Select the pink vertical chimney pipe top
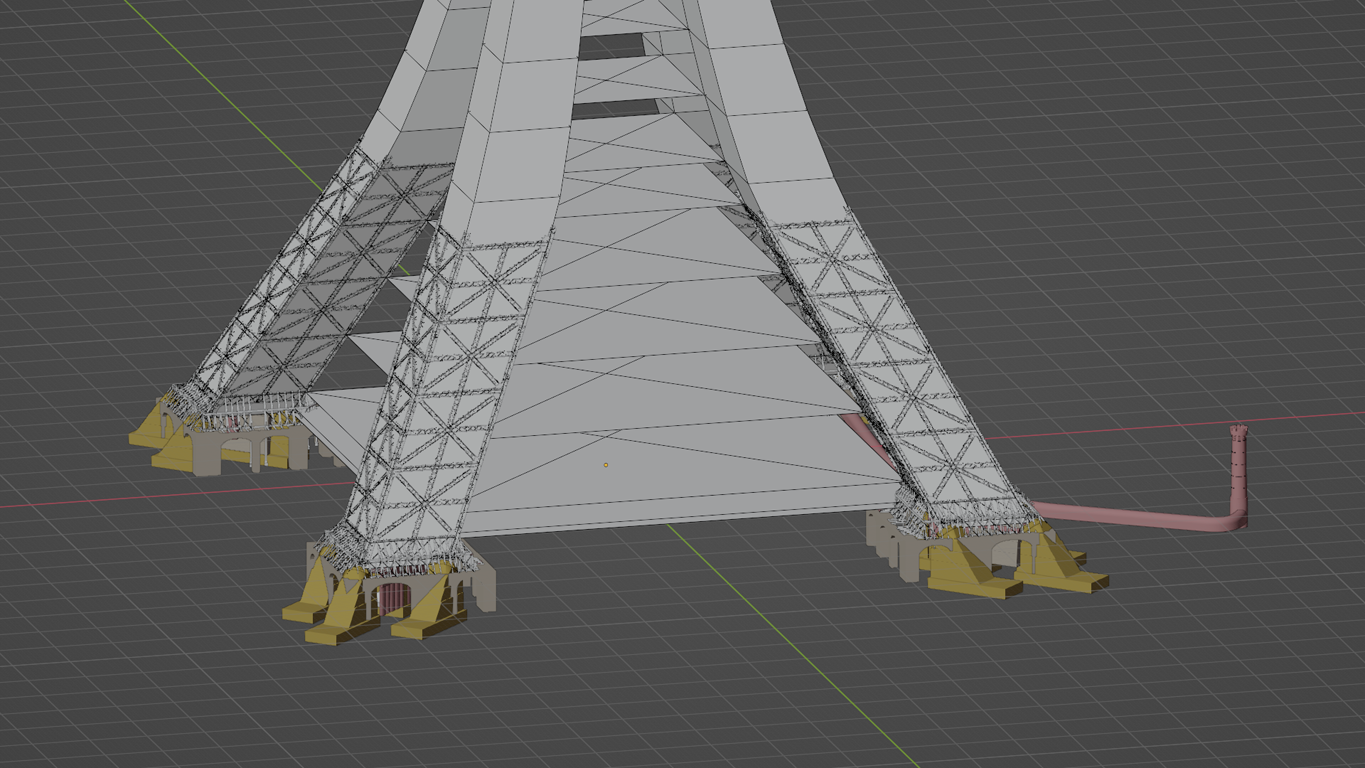 click(x=1239, y=432)
